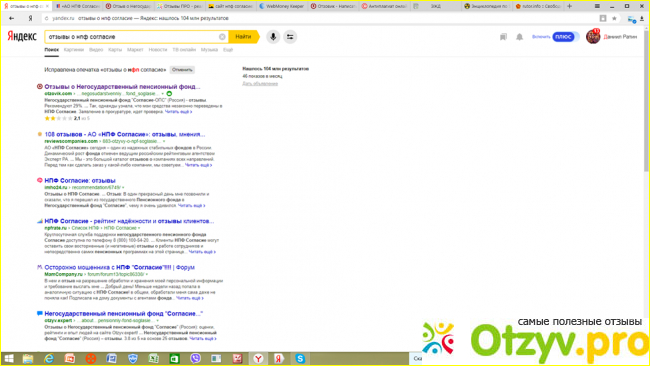The image size is (650, 366).
Task: Open the notifications bell icon
Action: (x=519, y=37)
